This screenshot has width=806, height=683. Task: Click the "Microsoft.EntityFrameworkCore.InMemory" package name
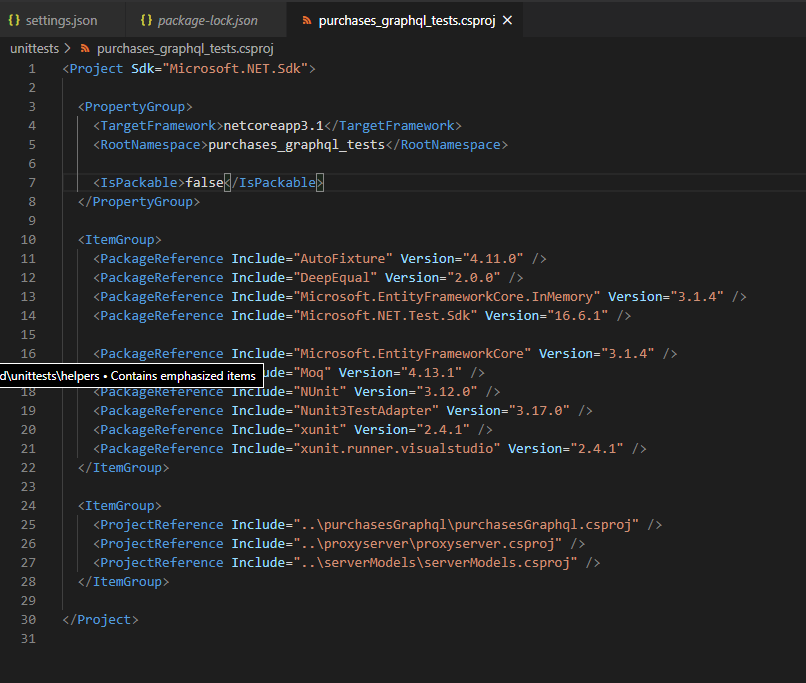click(x=447, y=297)
